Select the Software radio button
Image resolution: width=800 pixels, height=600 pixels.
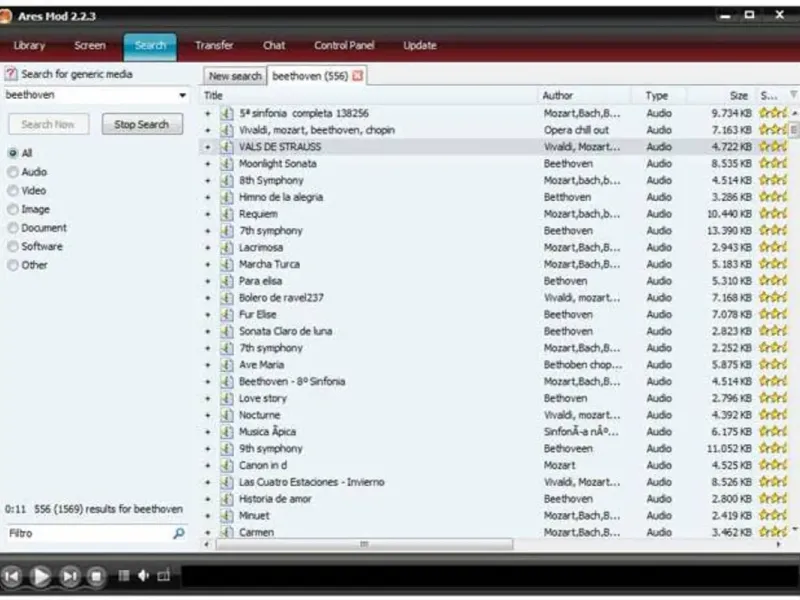13,246
